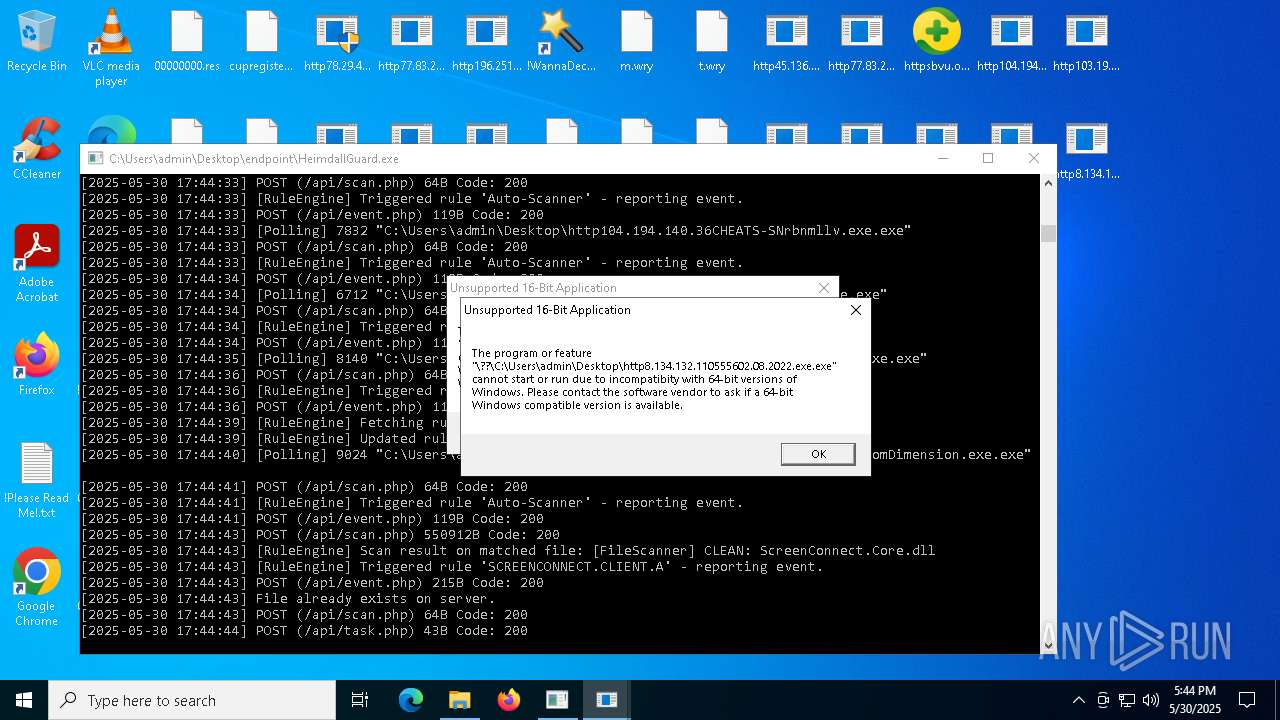Open the network status tray icon
1280x720 pixels.
click(1127, 700)
